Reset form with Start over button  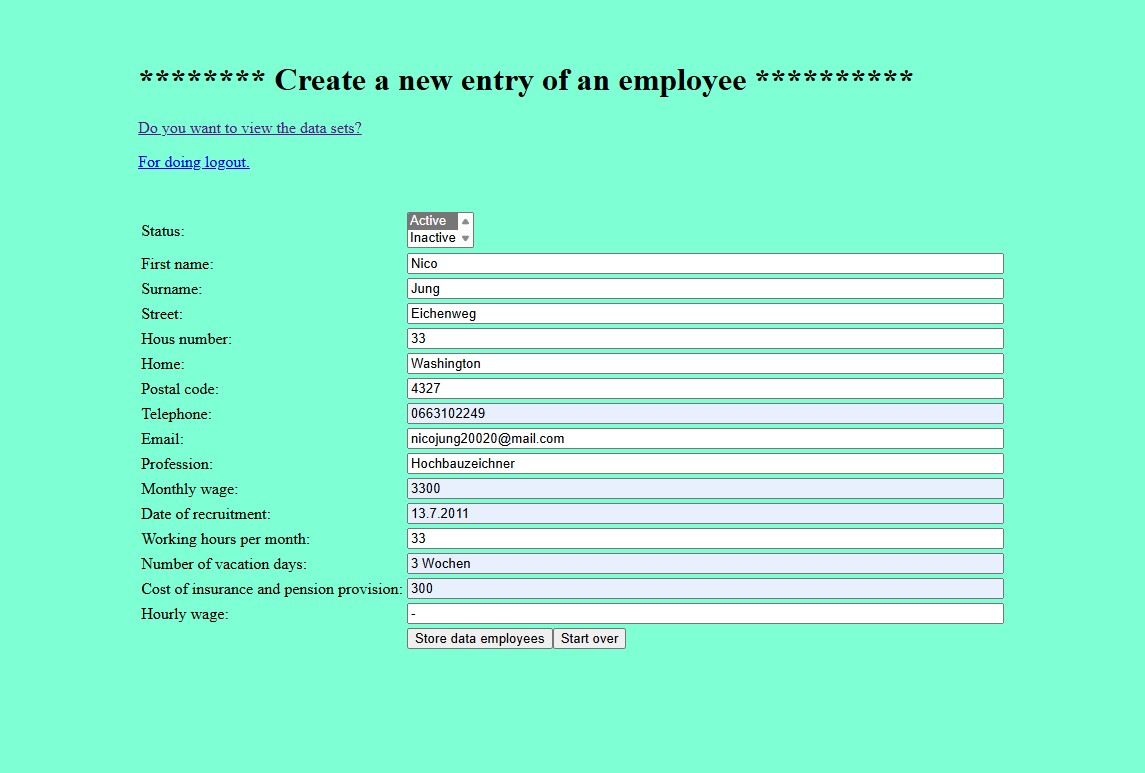589,639
